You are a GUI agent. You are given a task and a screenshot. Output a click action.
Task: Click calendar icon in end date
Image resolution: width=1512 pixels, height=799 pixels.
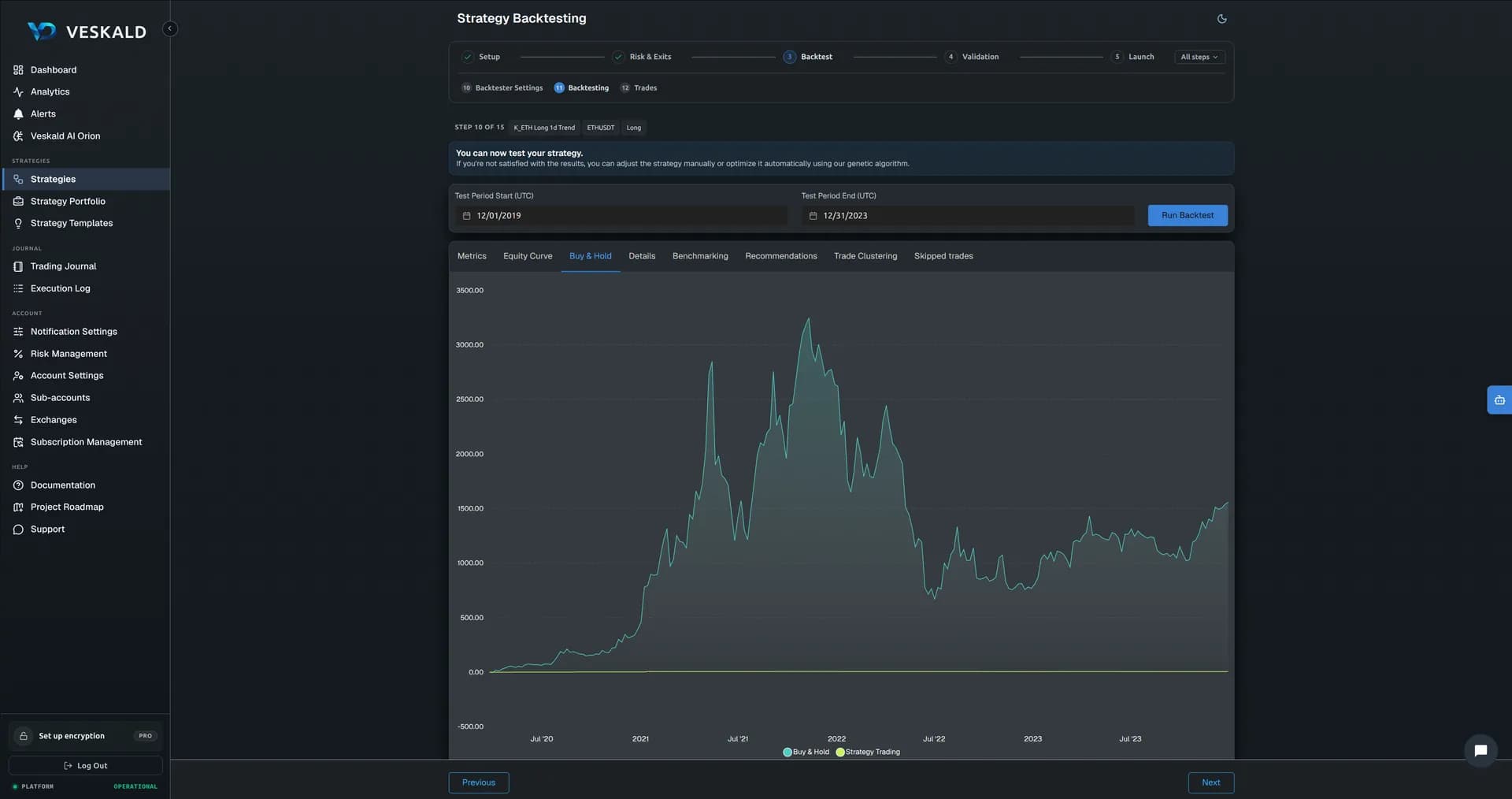coord(813,216)
